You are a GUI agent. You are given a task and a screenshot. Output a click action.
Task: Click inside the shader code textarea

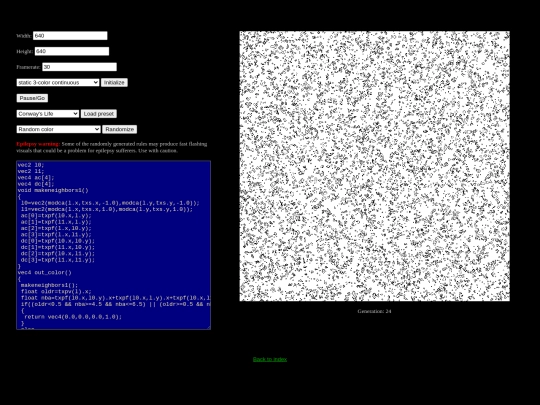click(114, 245)
